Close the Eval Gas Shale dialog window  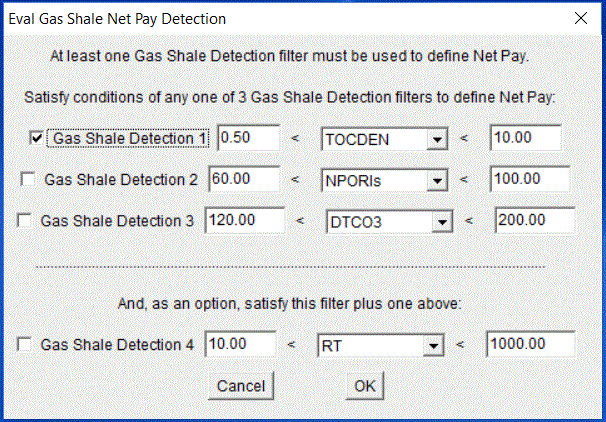(580, 18)
